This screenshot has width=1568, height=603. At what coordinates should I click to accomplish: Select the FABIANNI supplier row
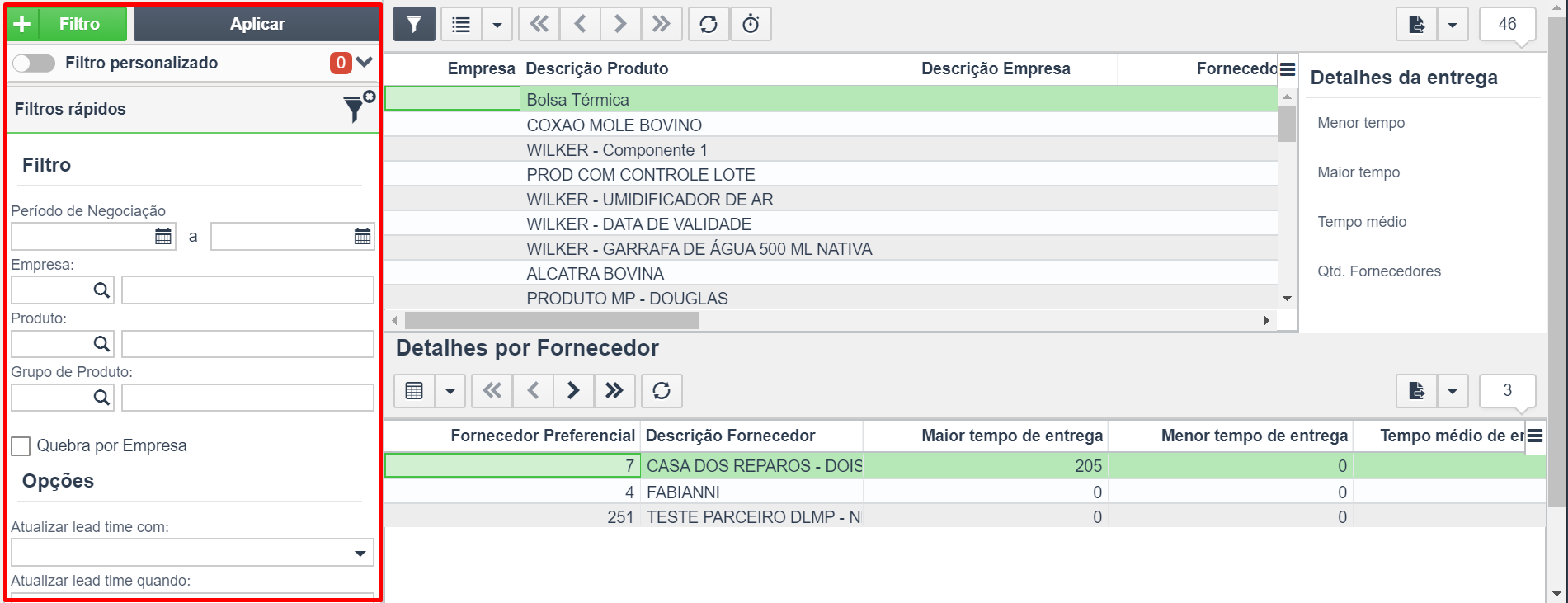965,492
